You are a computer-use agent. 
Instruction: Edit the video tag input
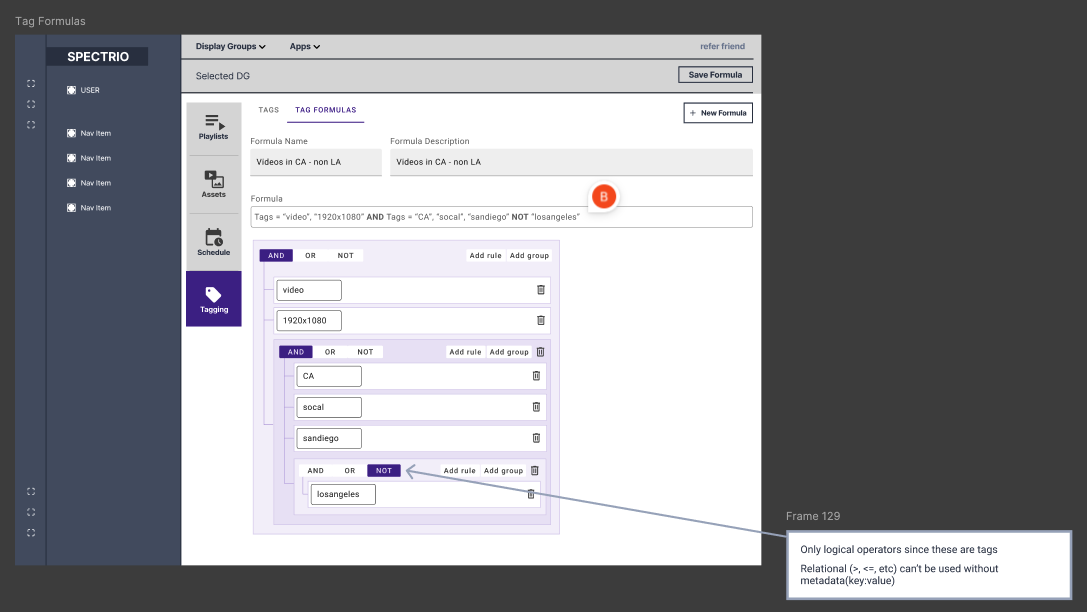pyautogui.click(x=309, y=290)
